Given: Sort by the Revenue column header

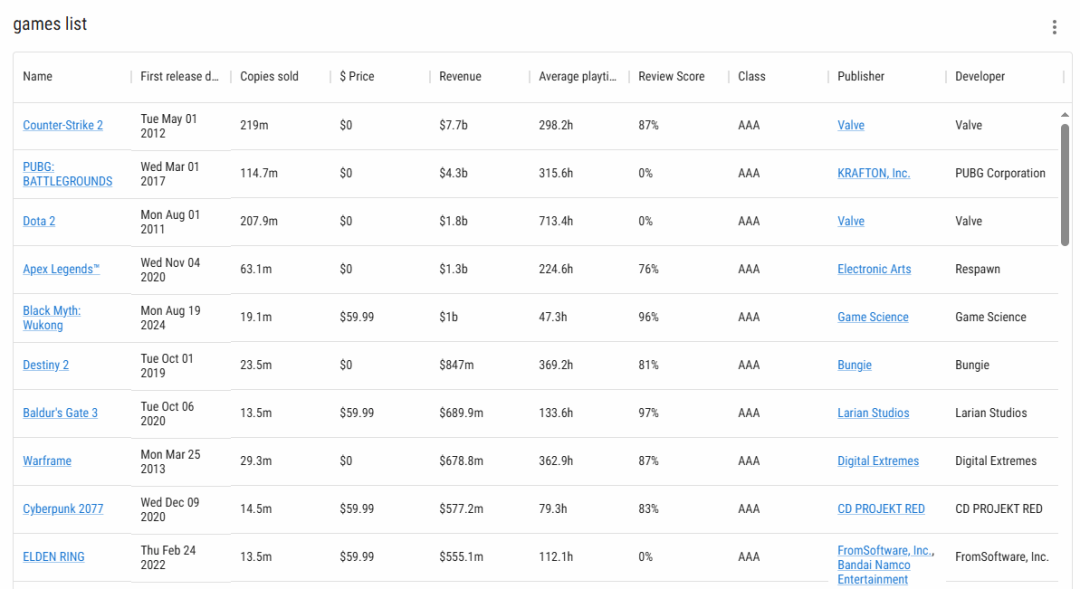Looking at the screenshot, I should pyautogui.click(x=460, y=76).
